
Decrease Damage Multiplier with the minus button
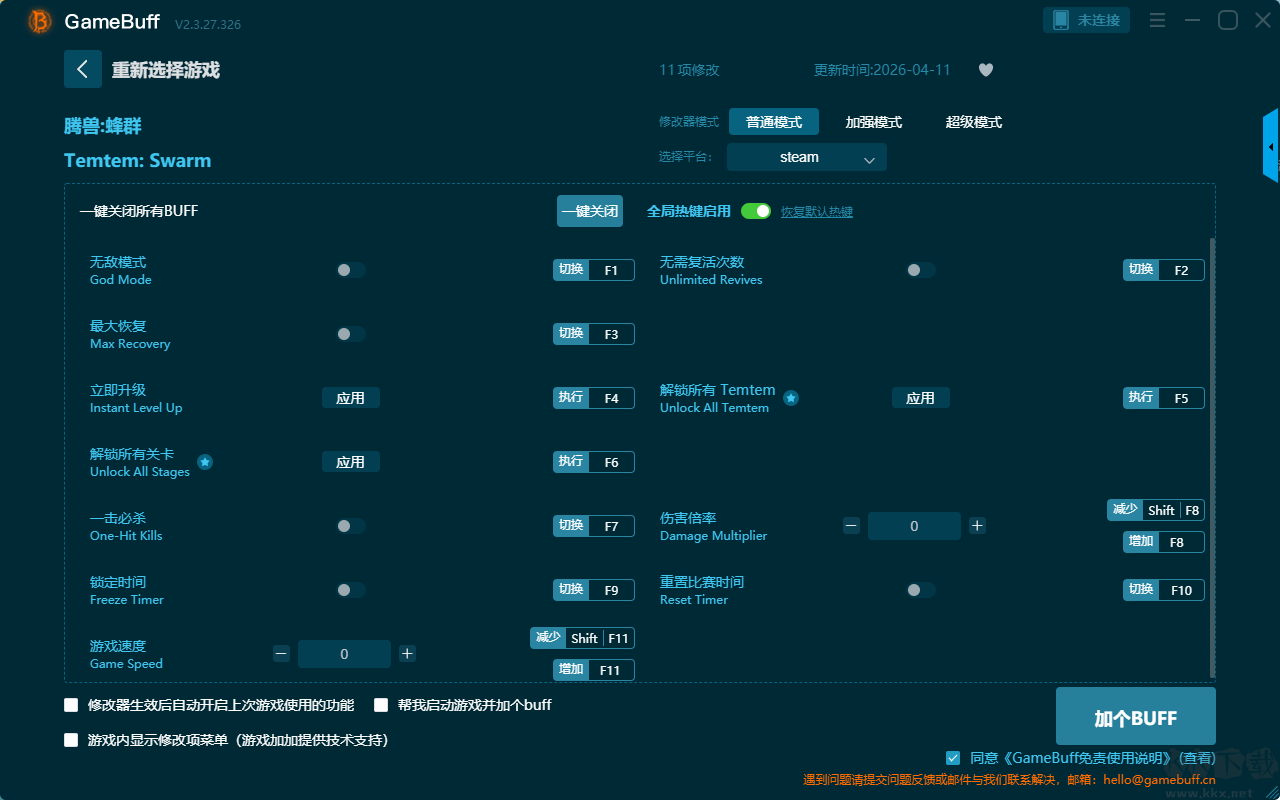click(851, 526)
